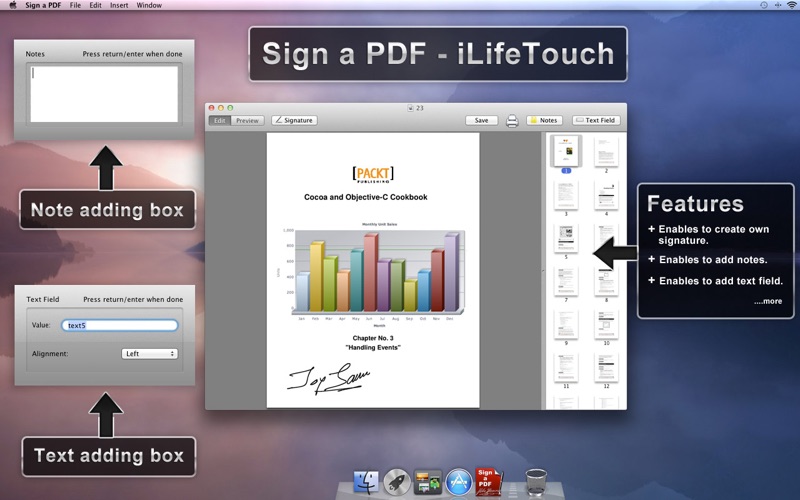Open the Insert menu
Image resolution: width=800 pixels, height=500 pixels.
119,5
